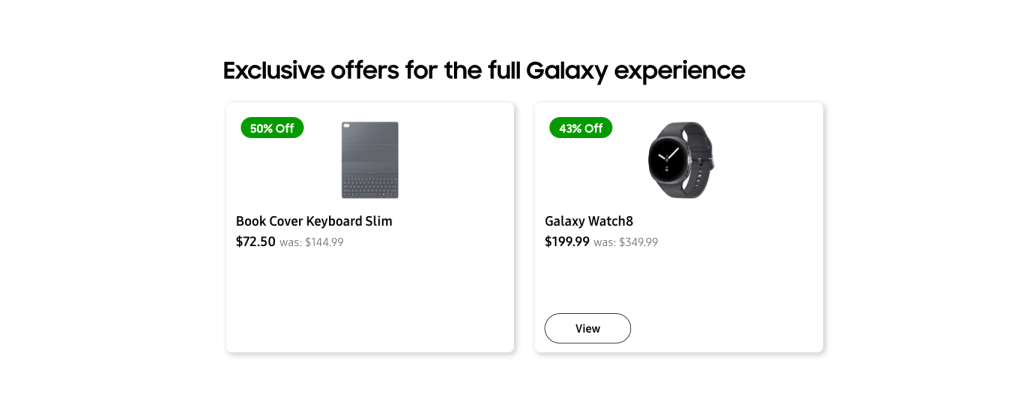Click the green 50% Off badge
Screen dimensions: 1022x401
tap(272, 128)
